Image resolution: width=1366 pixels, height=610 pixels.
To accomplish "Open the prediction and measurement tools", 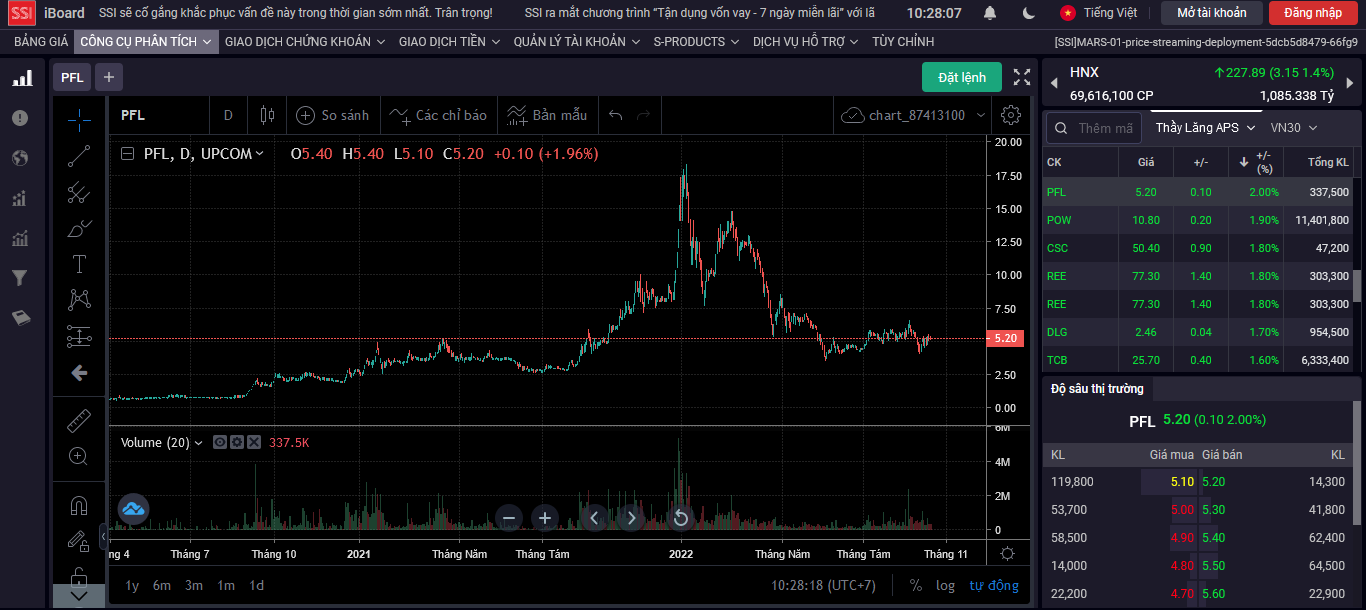I will tap(79, 336).
